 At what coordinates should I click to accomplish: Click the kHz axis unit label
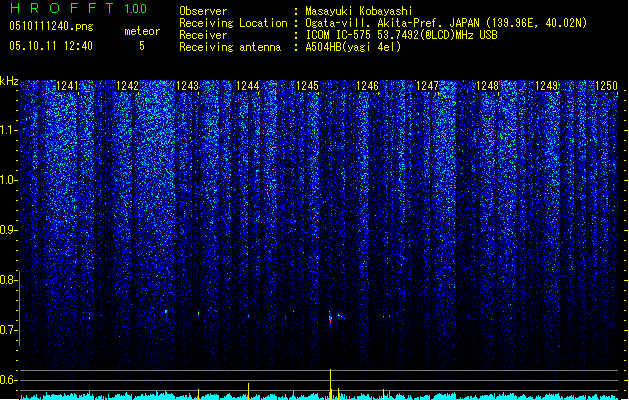click(9, 81)
